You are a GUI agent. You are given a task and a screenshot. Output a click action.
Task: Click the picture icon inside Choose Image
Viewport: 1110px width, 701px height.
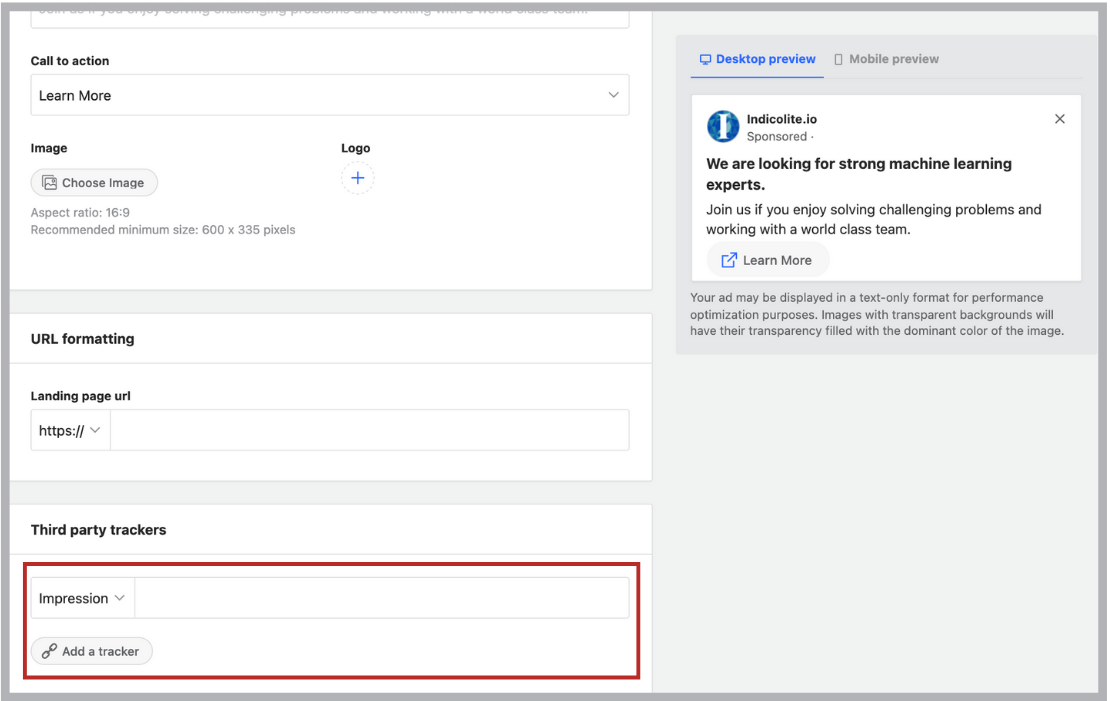(x=49, y=183)
